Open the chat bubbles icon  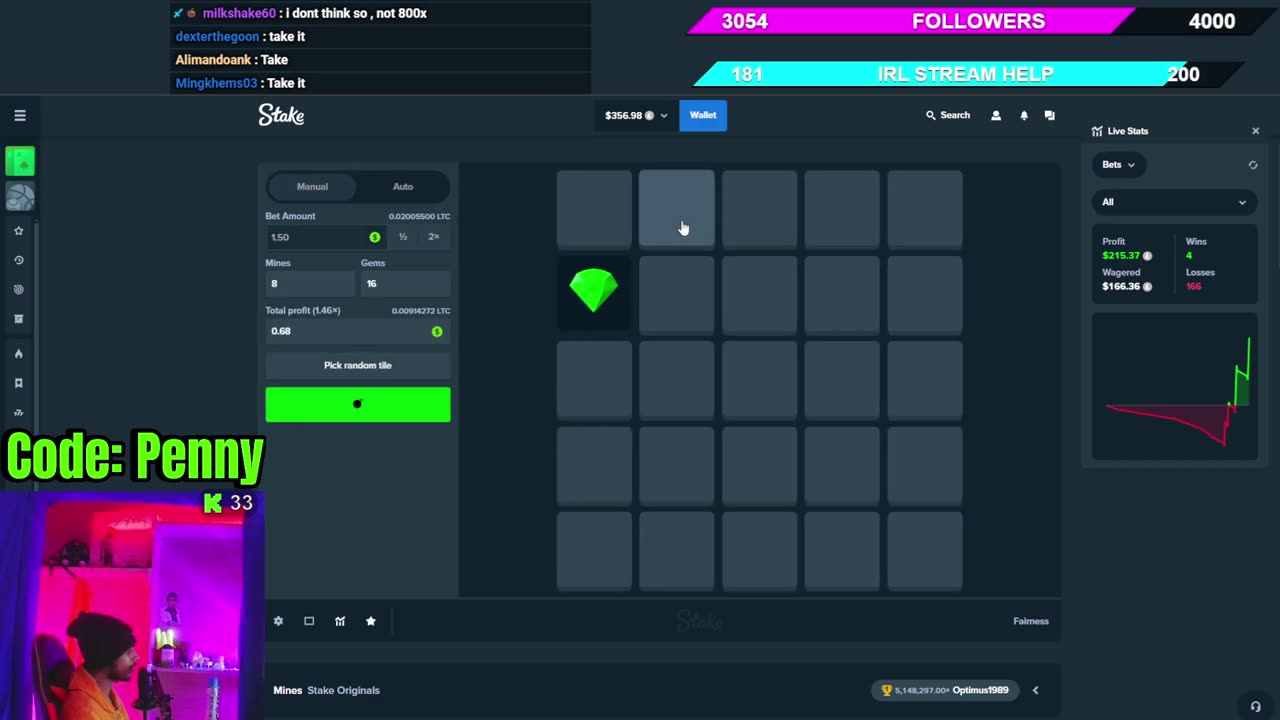(x=1050, y=115)
